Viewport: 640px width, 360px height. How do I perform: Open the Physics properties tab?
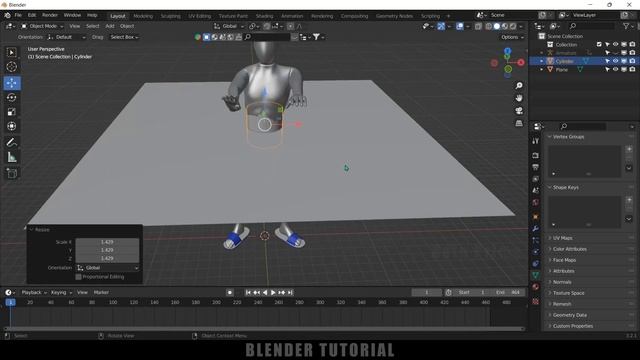point(536,252)
